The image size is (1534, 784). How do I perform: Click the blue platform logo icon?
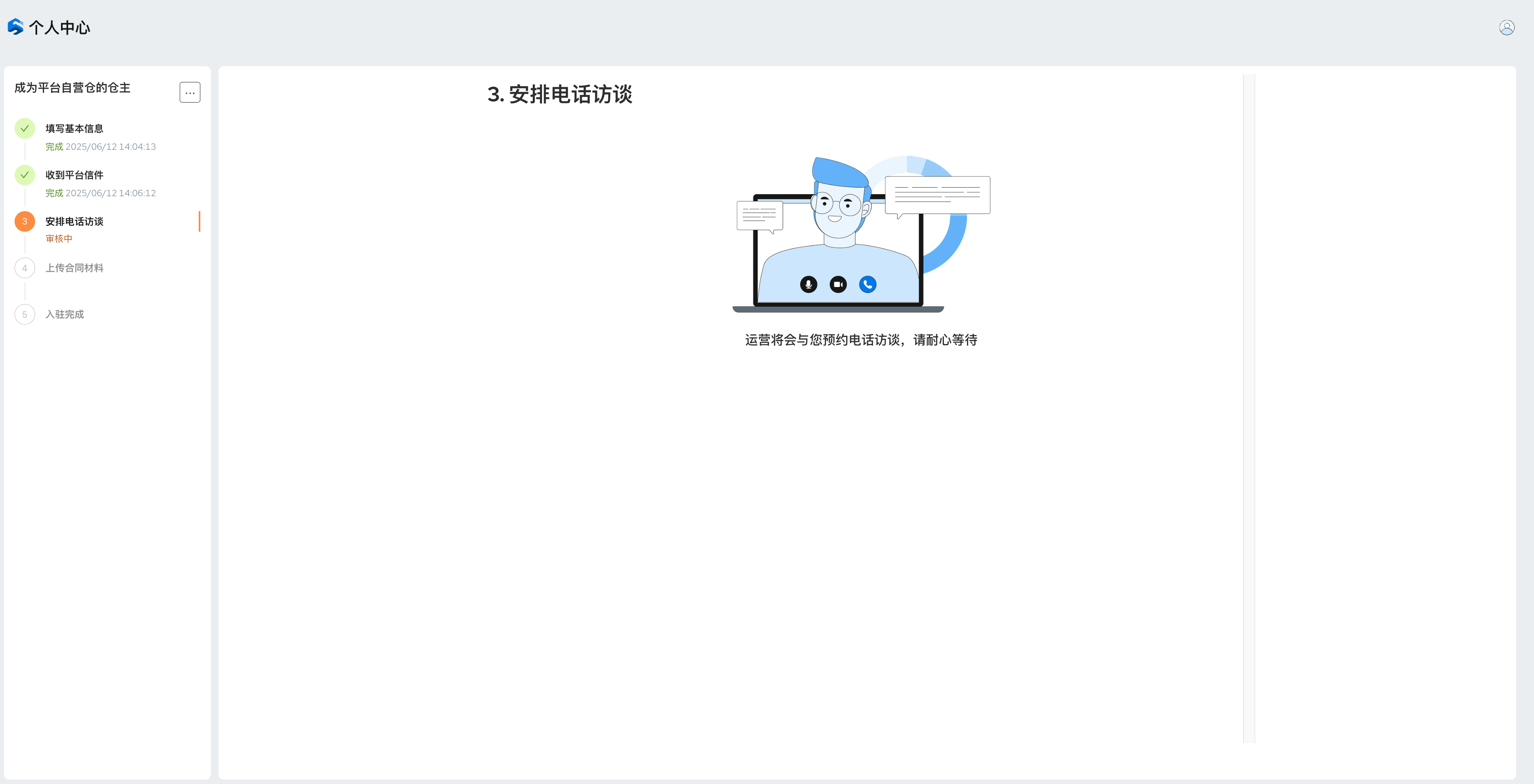coord(15,27)
